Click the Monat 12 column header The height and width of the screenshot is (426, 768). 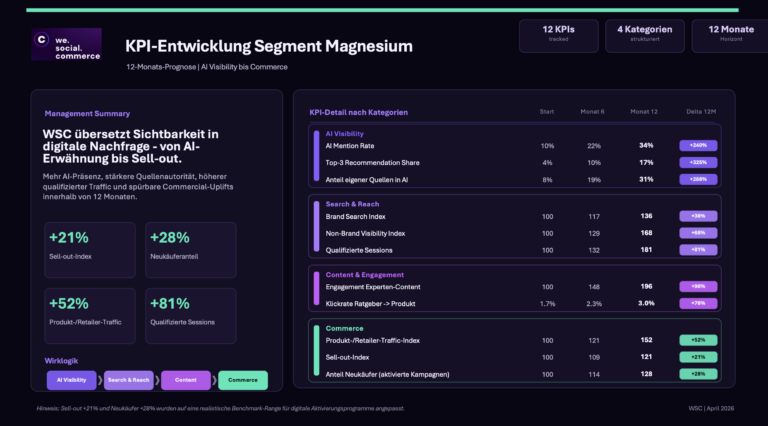(644, 112)
